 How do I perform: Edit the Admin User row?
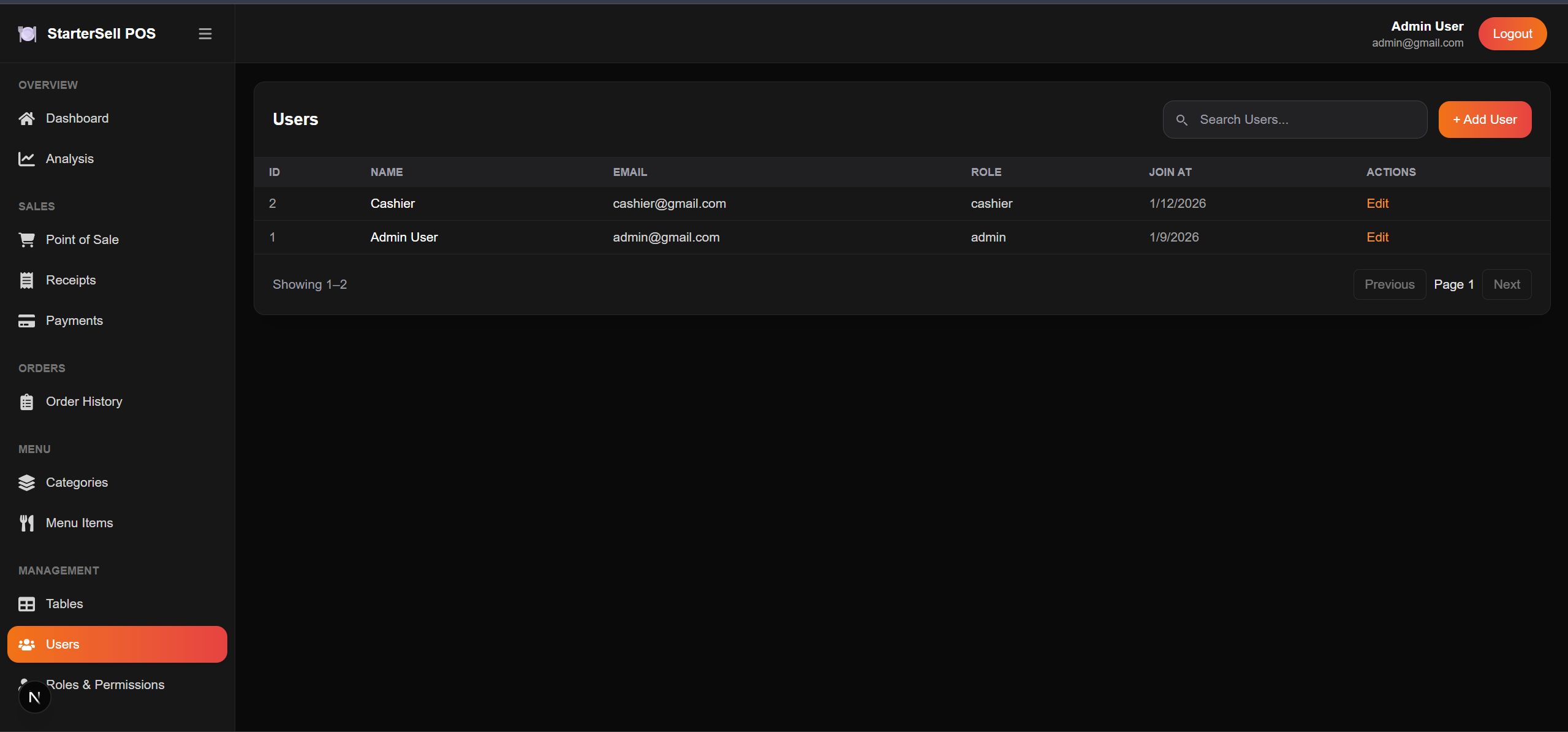point(1377,237)
